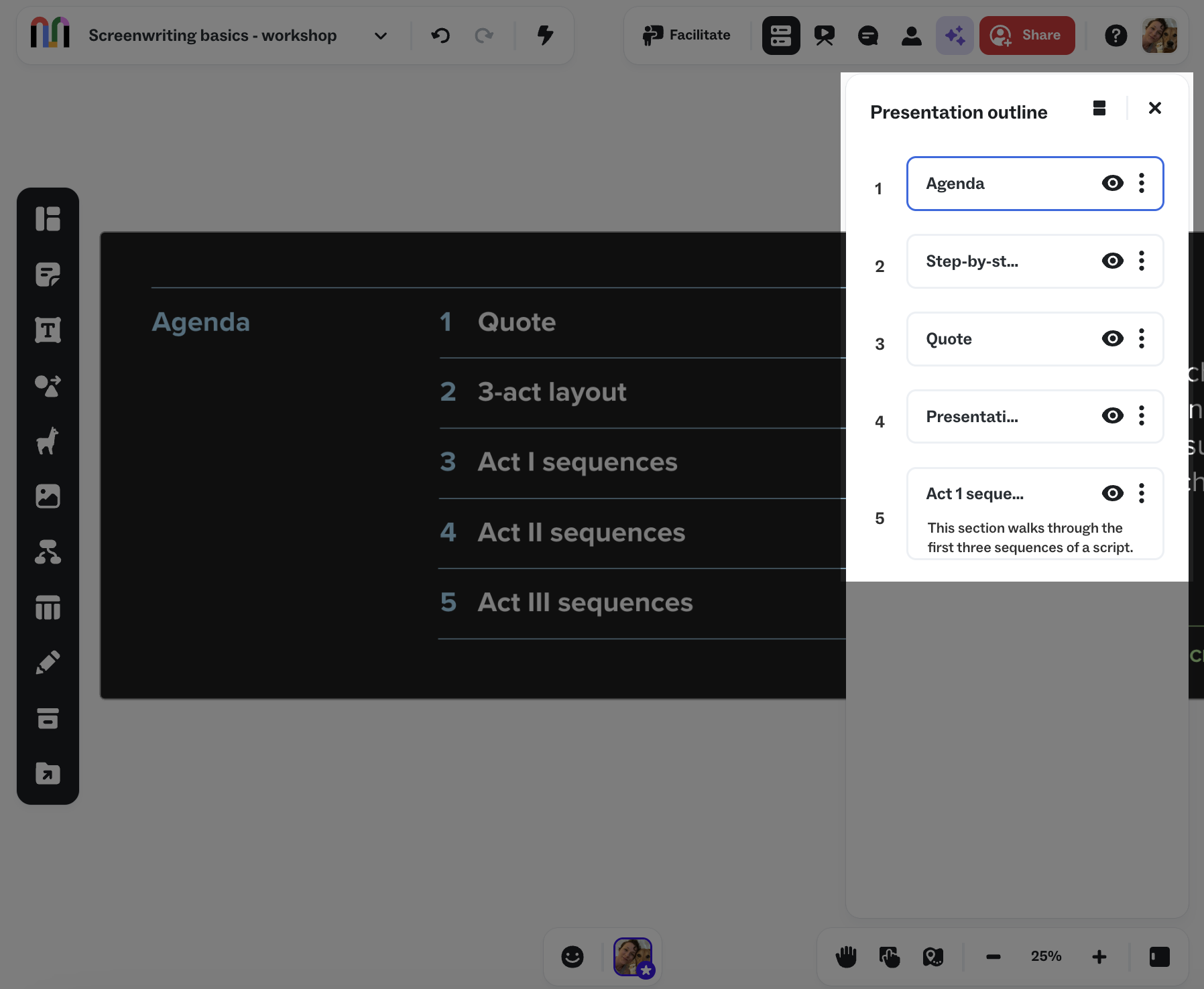Screen dimensions: 1204x989
Task: Zoom in with the plus button
Action: click(x=1099, y=957)
